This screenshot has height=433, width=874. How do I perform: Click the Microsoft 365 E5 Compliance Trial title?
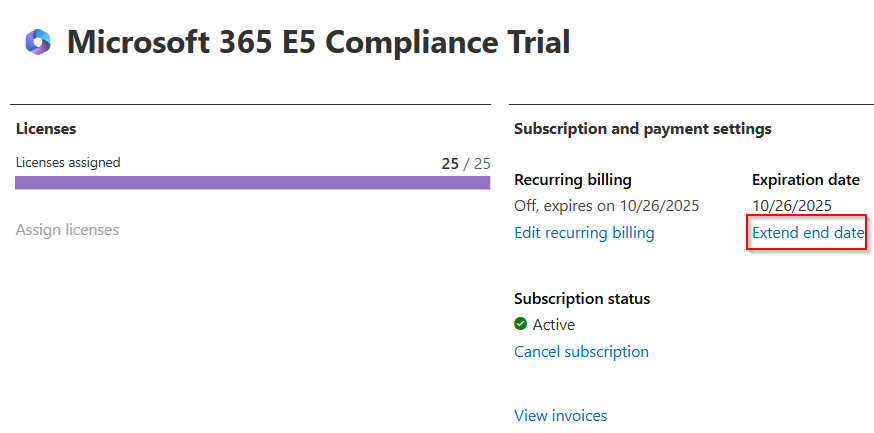pos(318,42)
